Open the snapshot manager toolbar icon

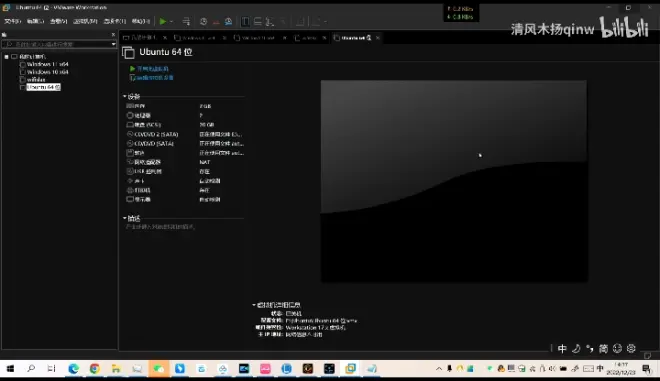[x=229, y=21]
